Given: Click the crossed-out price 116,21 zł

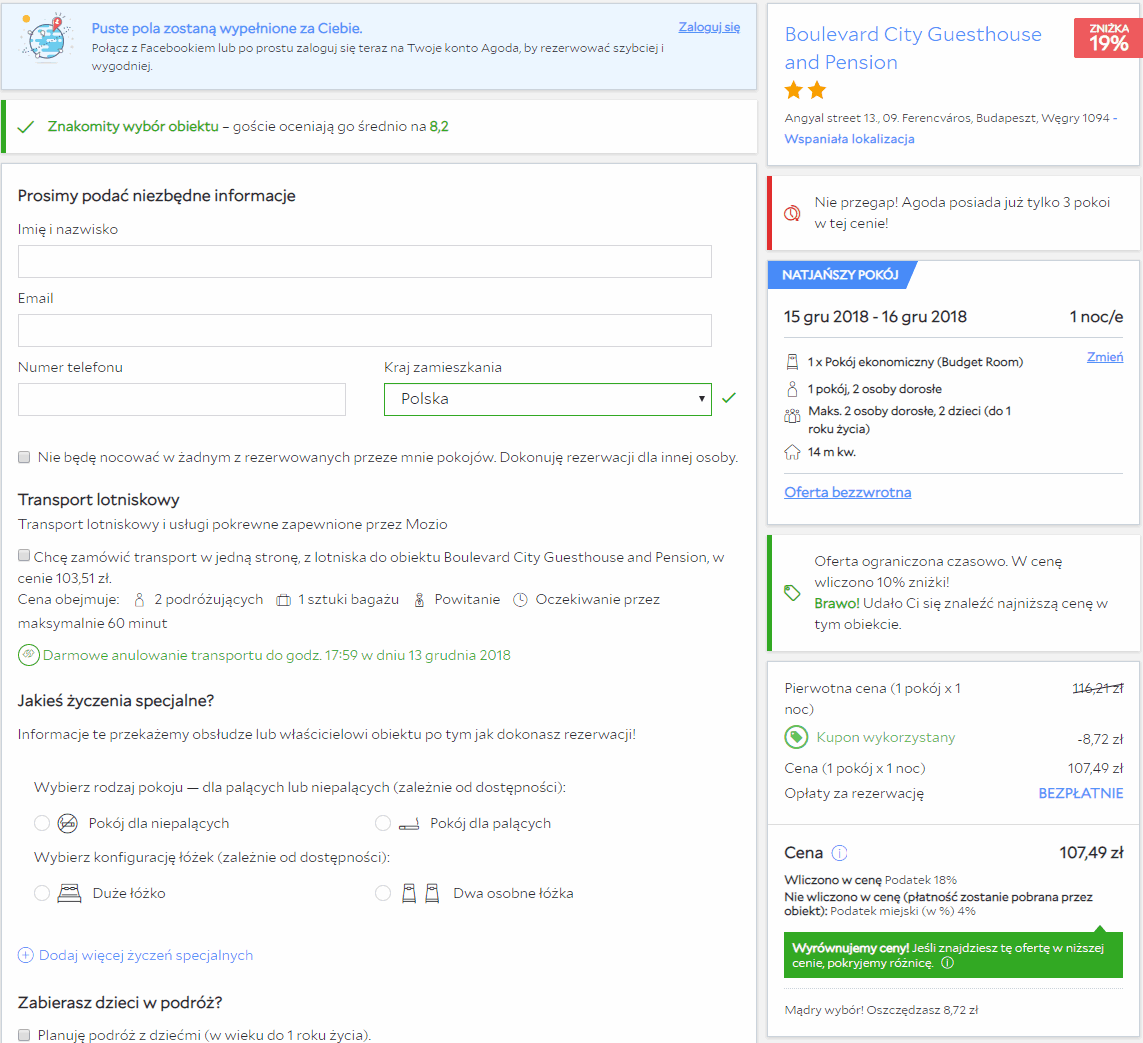Looking at the screenshot, I should pos(1098,688).
